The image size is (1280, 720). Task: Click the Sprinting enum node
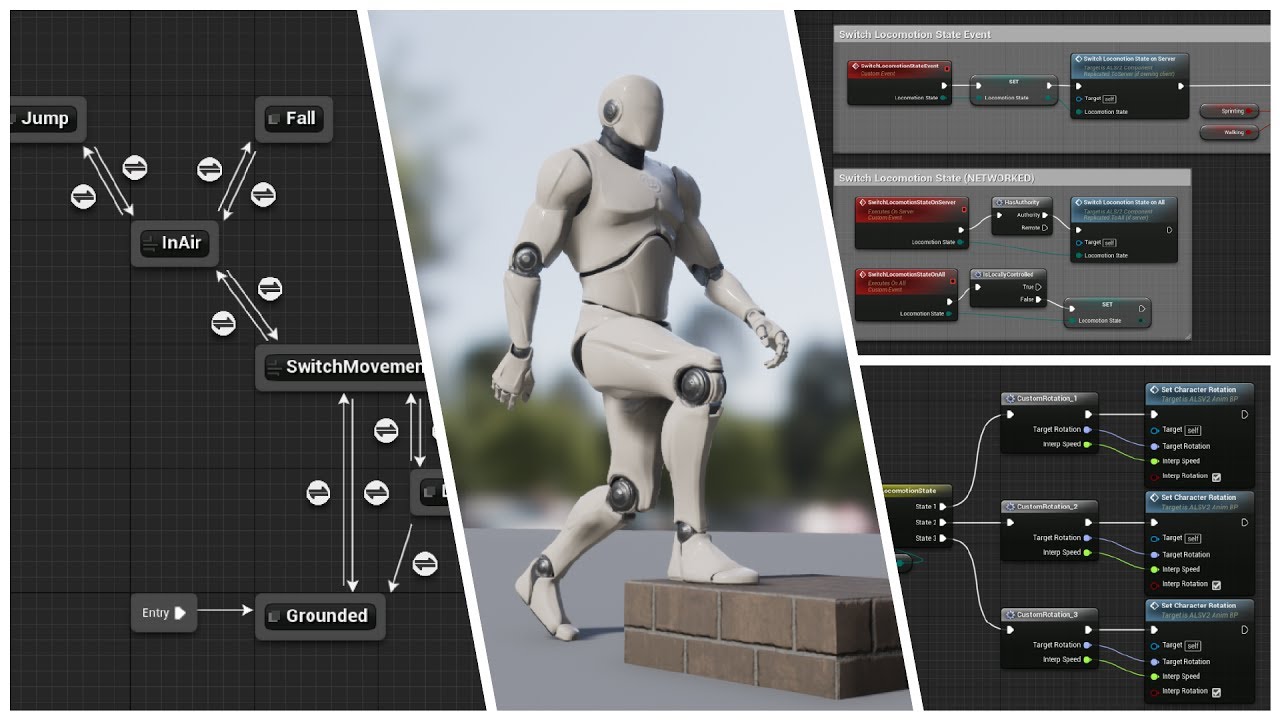(1229, 111)
